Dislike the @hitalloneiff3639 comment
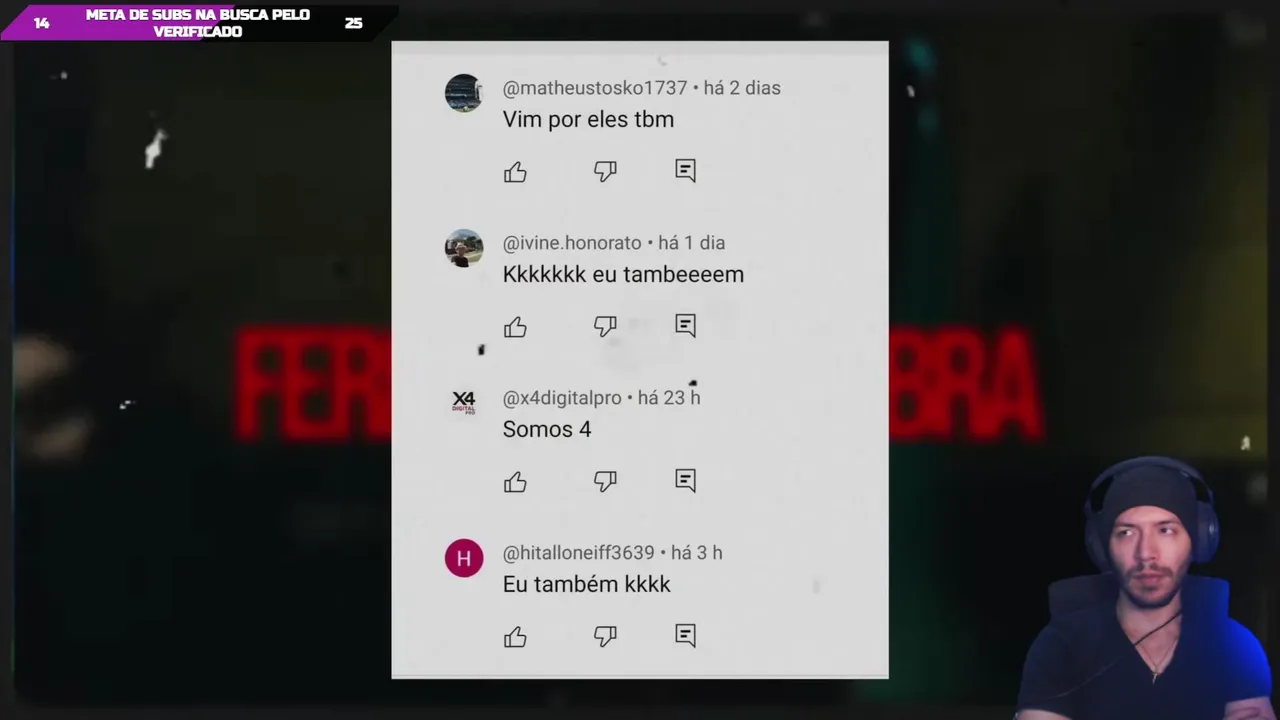Viewport: 1280px width, 720px height. (605, 636)
